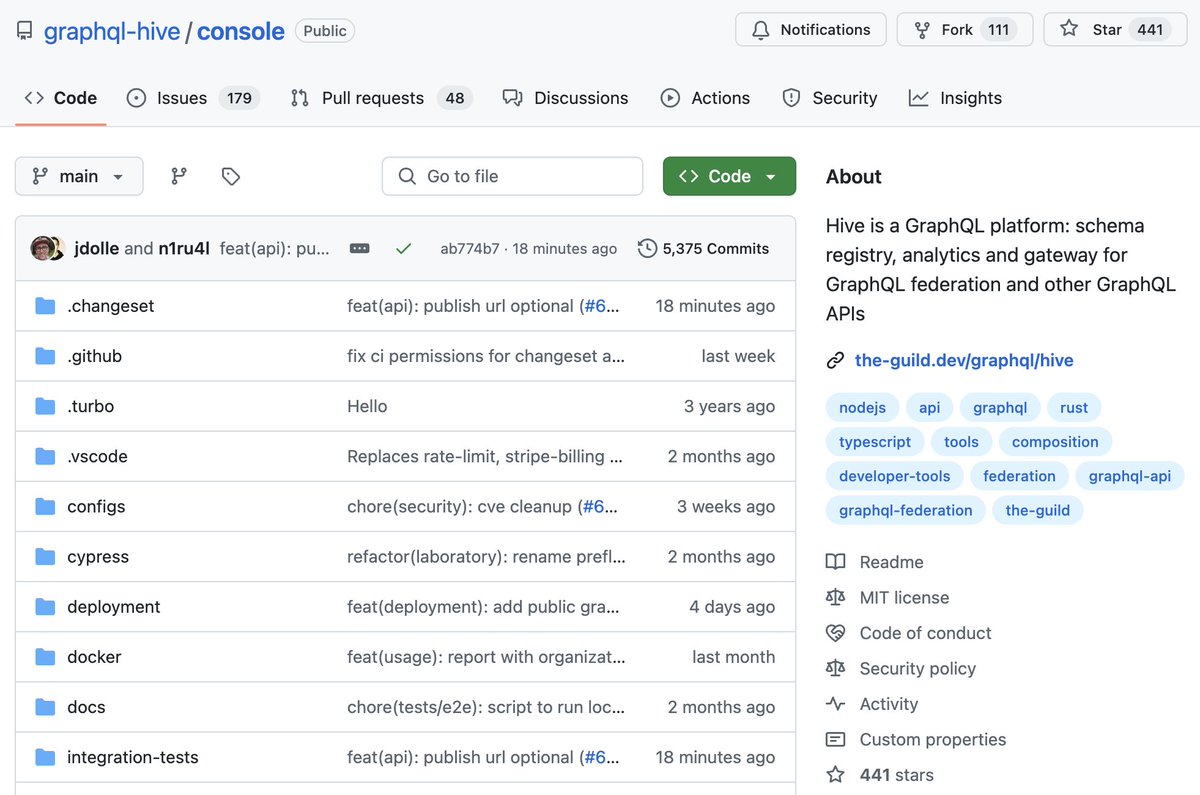This screenshot has width=1200, height=795.
Task: Open the .changeset folder icon
Action: point(45,306)
